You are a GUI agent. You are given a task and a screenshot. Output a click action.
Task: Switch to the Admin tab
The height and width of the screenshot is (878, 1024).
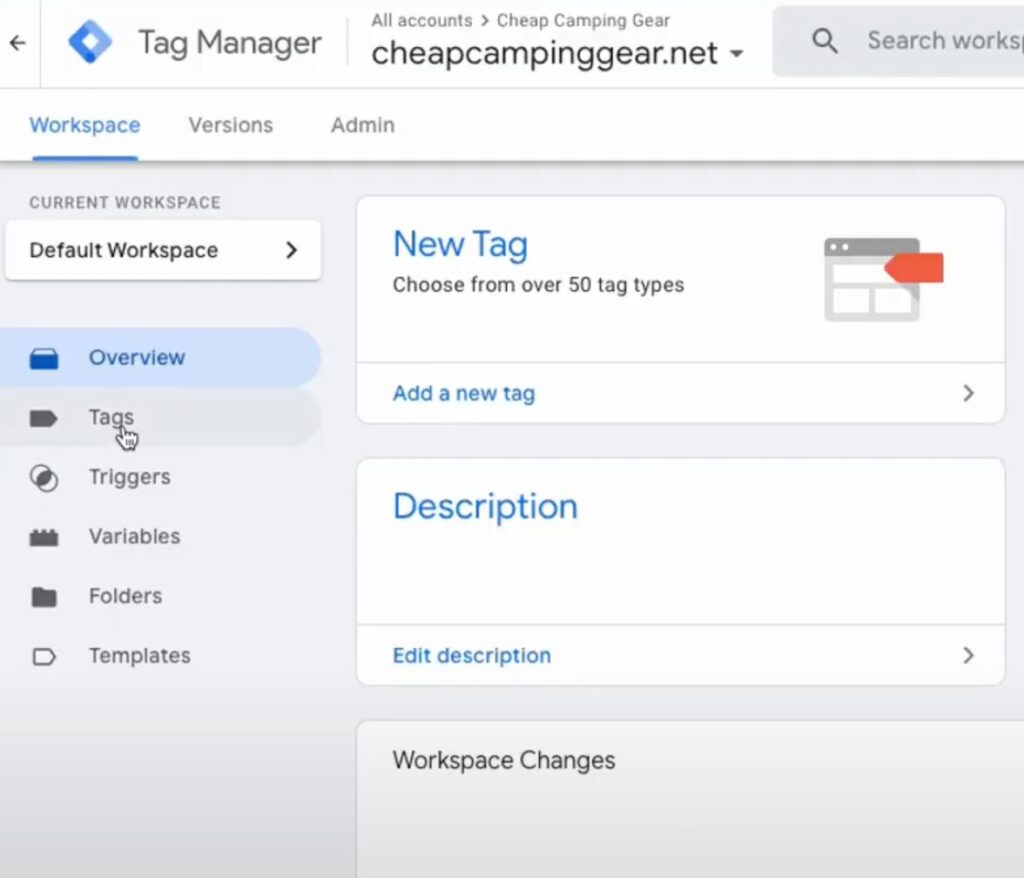tap(362, 125)
